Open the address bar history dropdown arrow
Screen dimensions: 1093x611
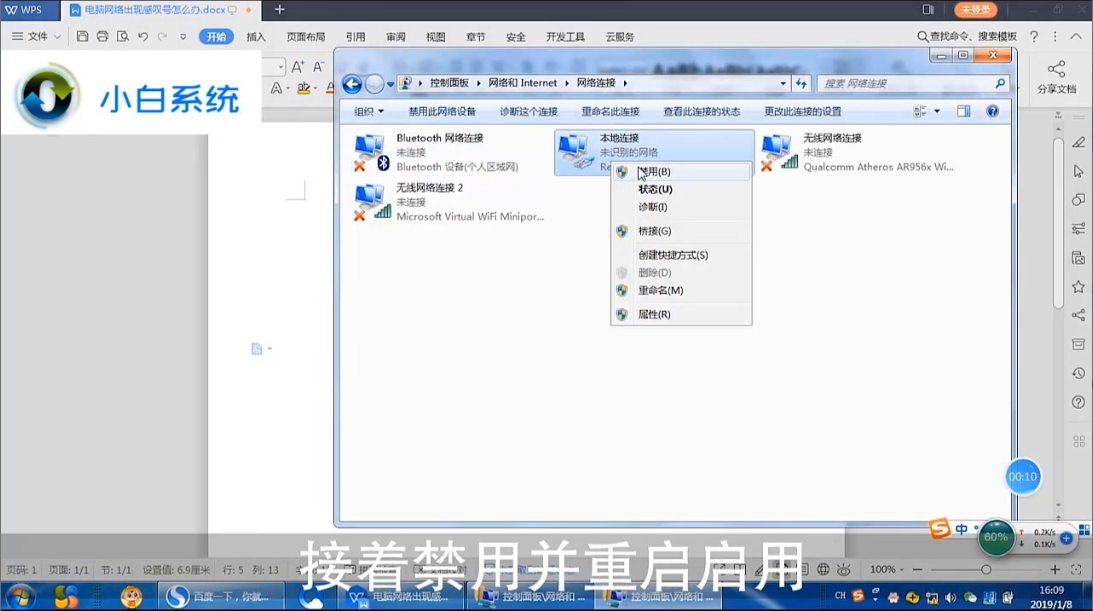click(x=783, y=83)
